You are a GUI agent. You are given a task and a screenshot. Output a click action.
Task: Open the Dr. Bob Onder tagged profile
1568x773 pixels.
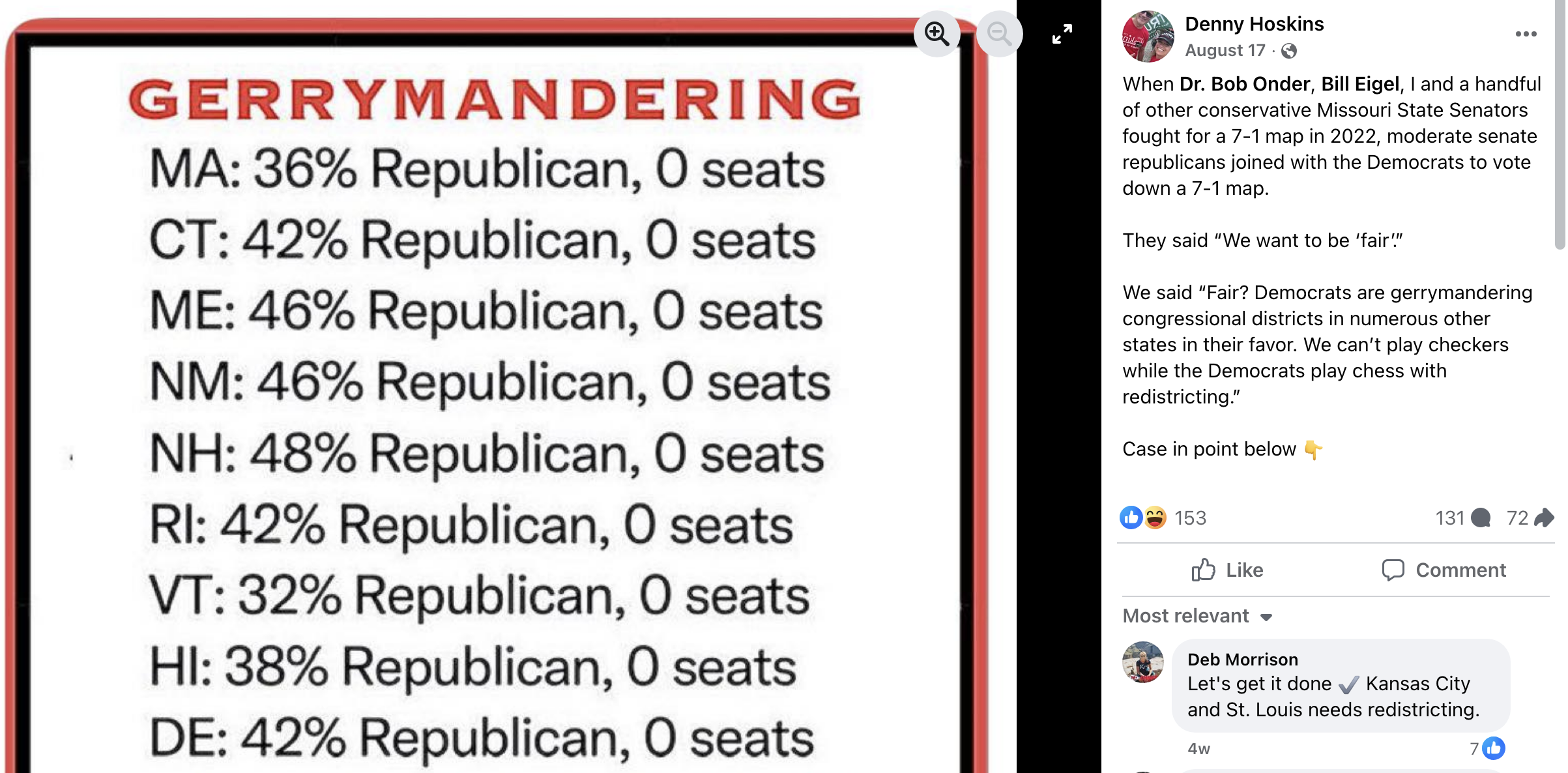[x=1245, y=84]
